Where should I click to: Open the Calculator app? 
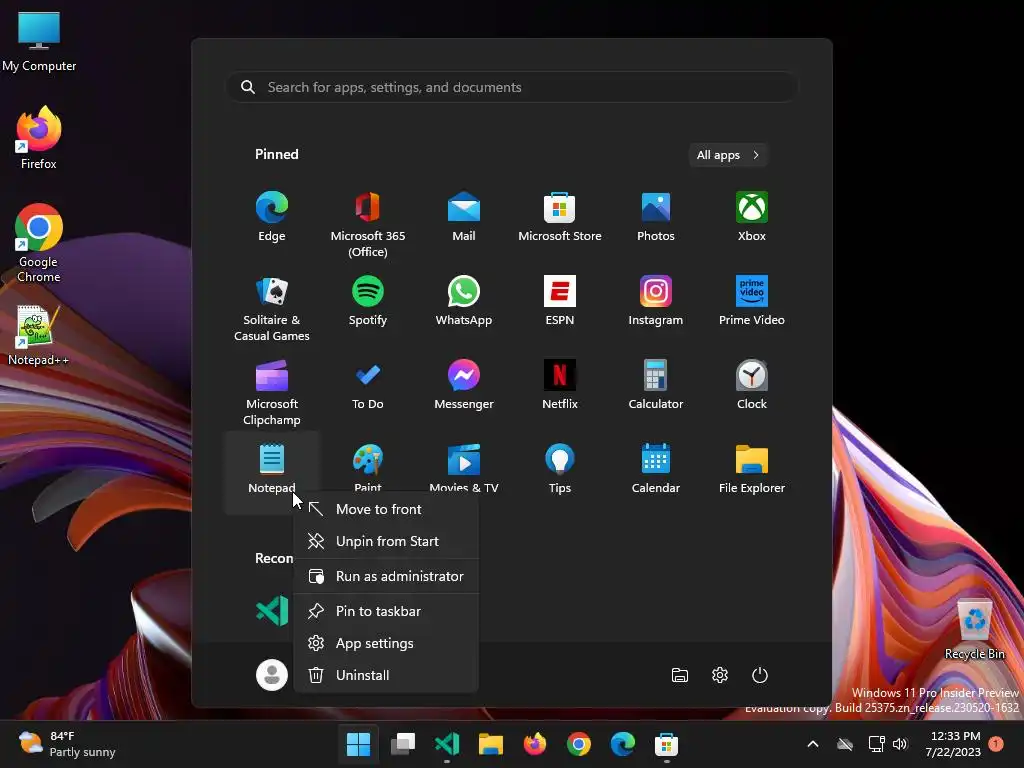point(656,386)
